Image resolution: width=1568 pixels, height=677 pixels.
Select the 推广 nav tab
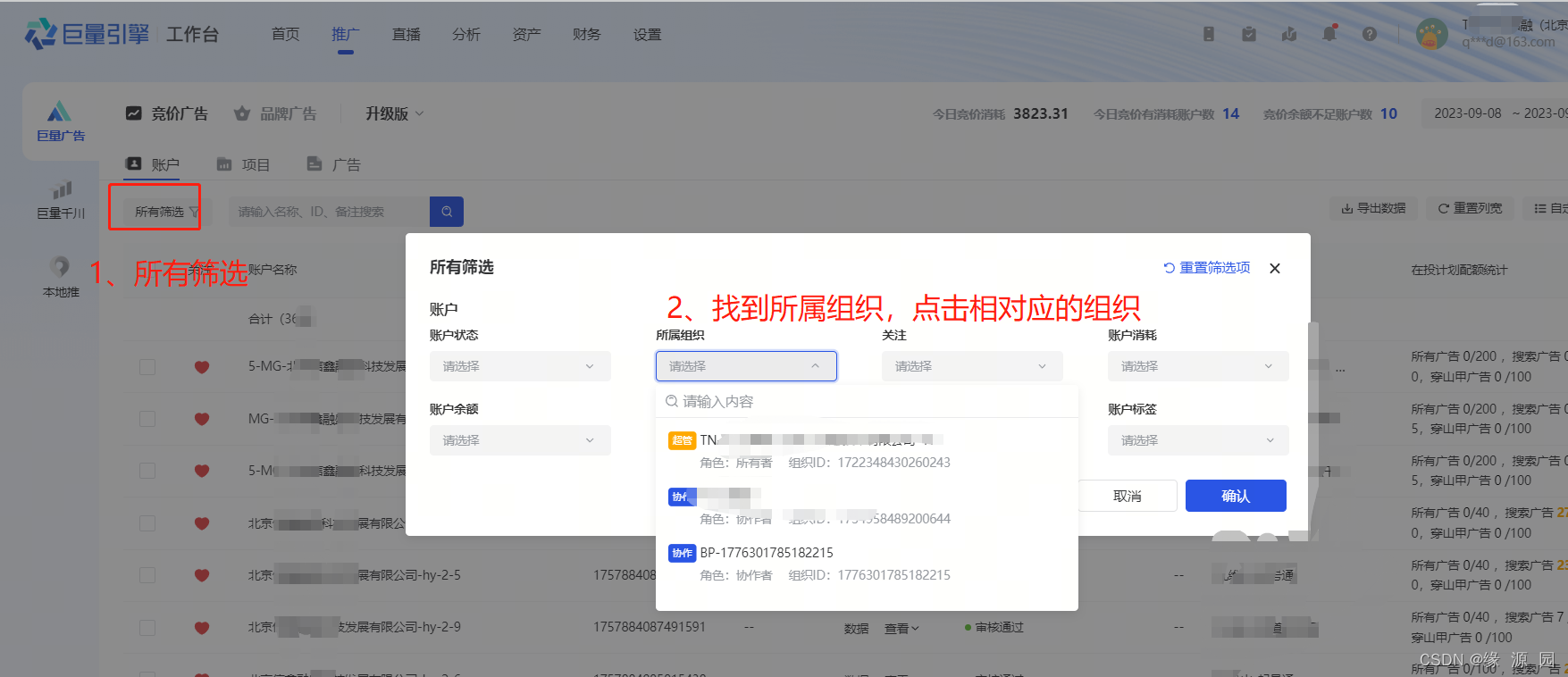click(345, 34)
